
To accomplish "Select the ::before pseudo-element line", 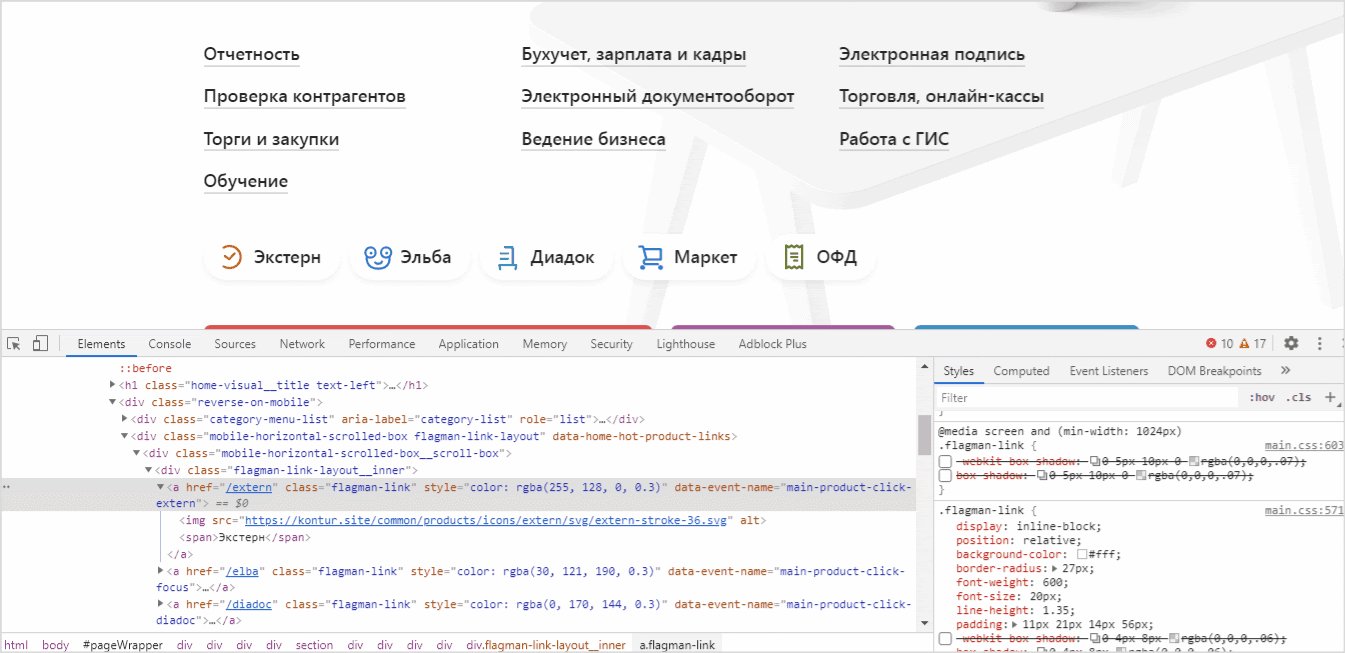I will tap(145, 368).
